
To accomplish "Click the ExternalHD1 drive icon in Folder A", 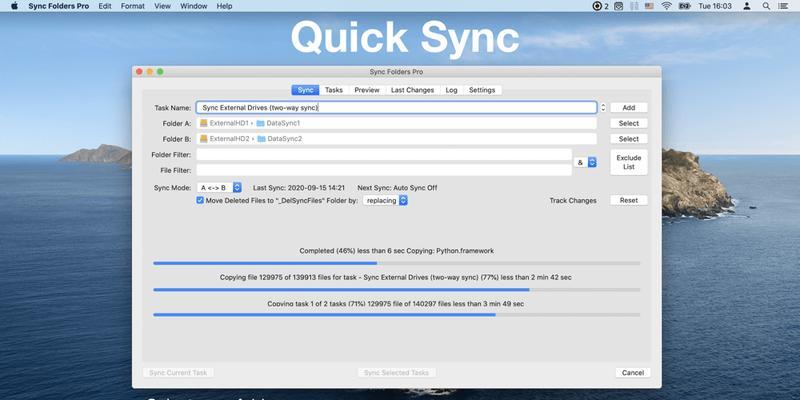I will tap(204, 123).
